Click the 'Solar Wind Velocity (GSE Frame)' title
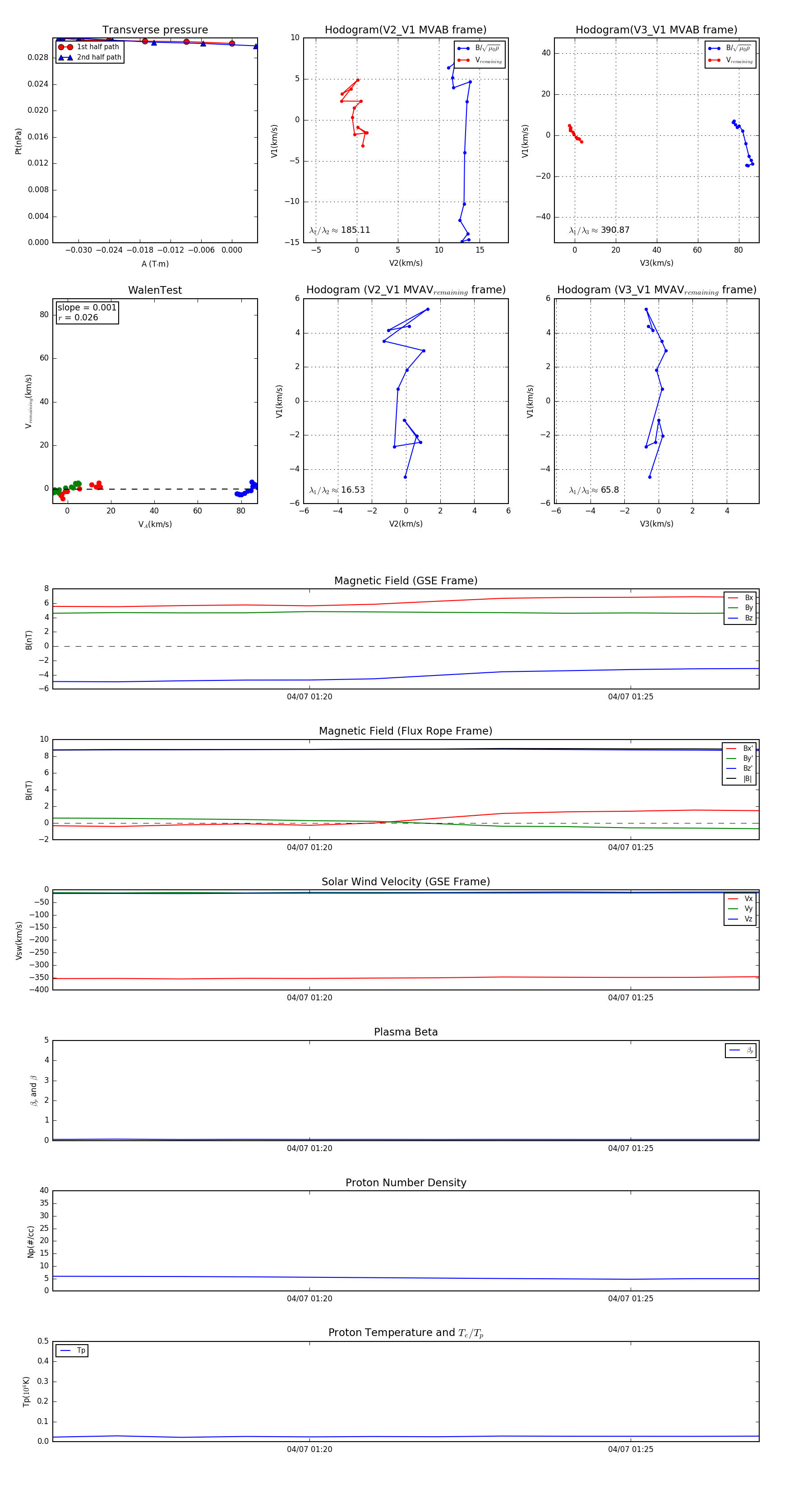The height and width of the screenshot is (1489, 812). point(406,882)
